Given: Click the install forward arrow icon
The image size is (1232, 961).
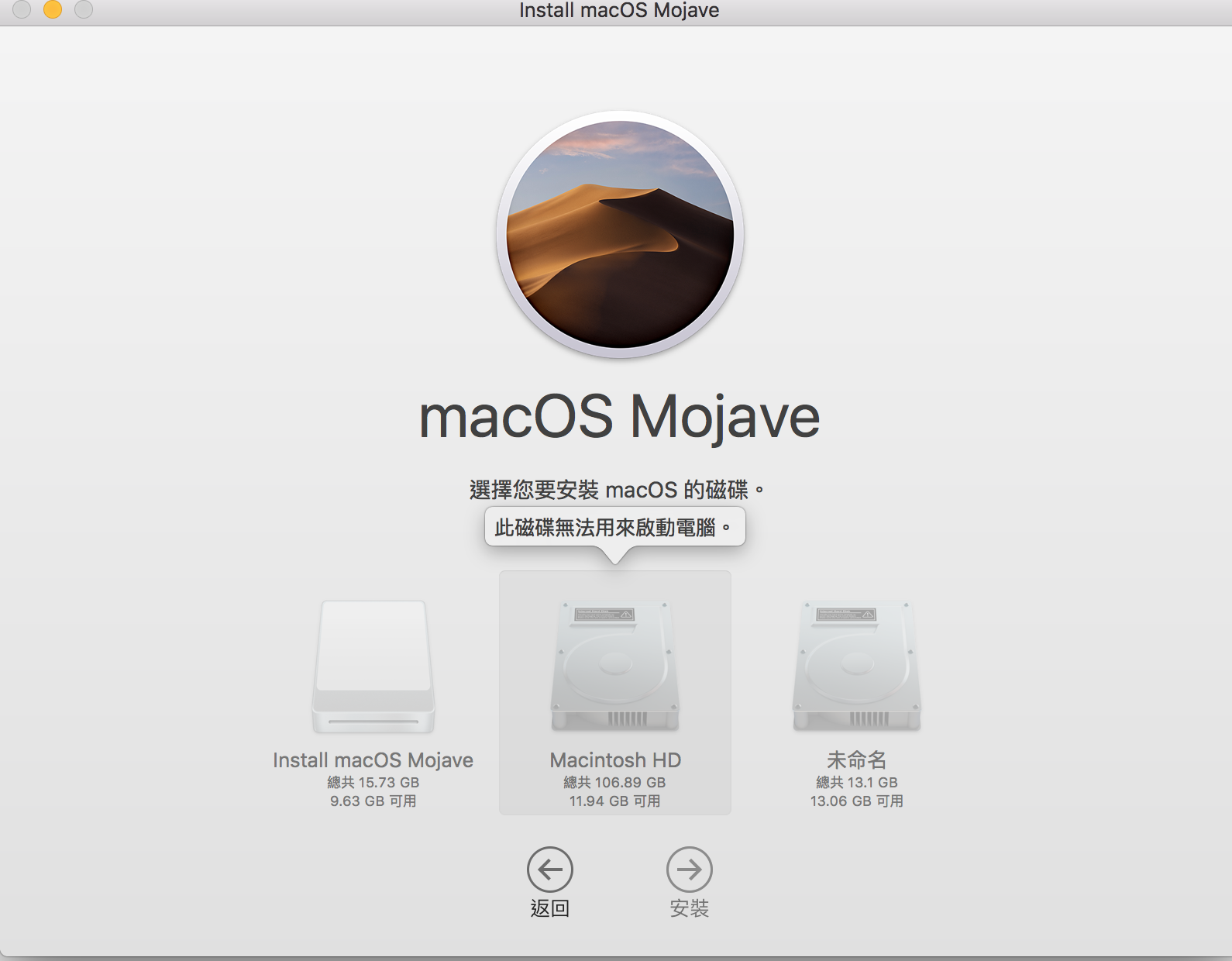Looking at the screenshot, I should pos(689,870).
